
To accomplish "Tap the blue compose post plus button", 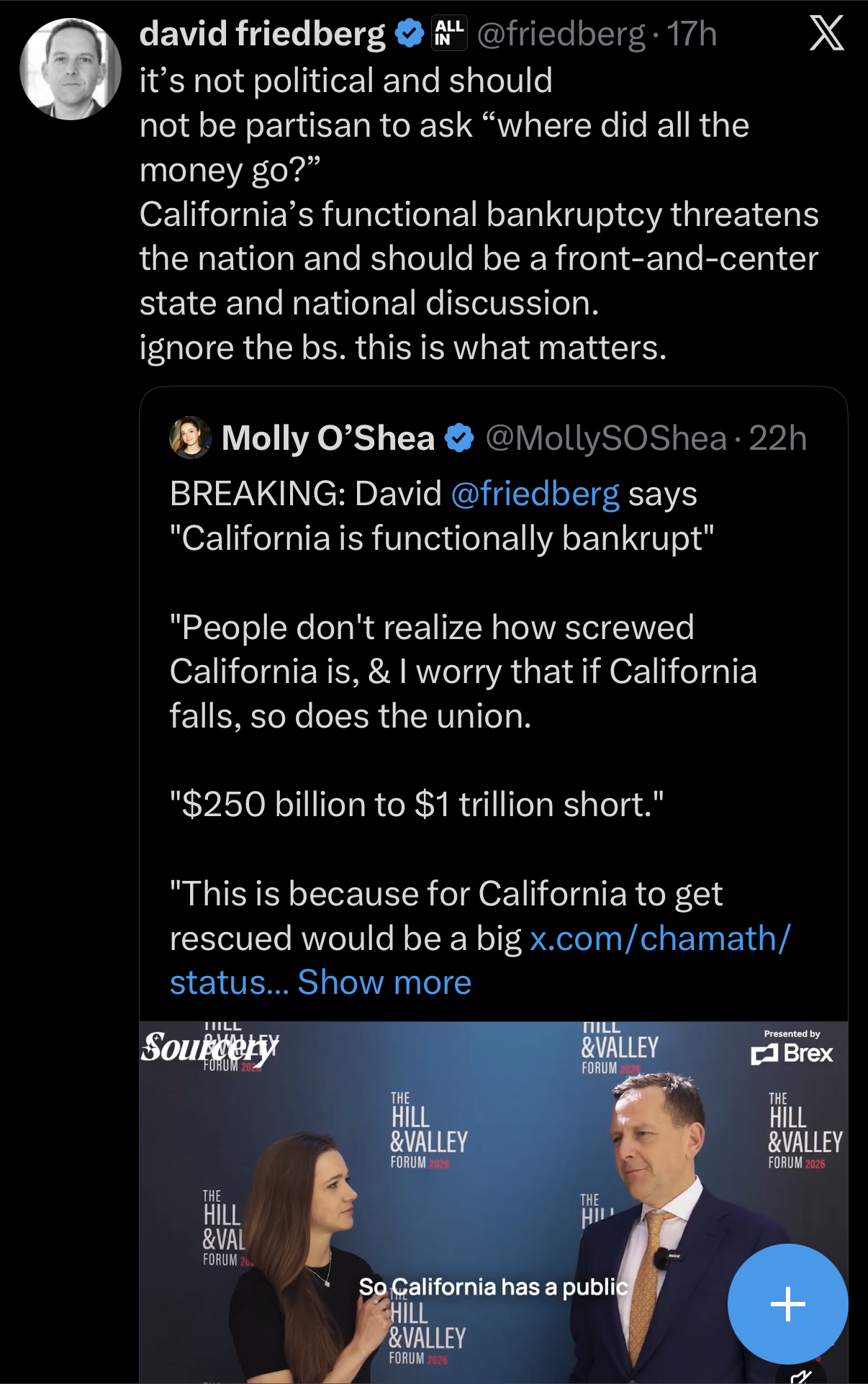I will tap(787, 1303).
